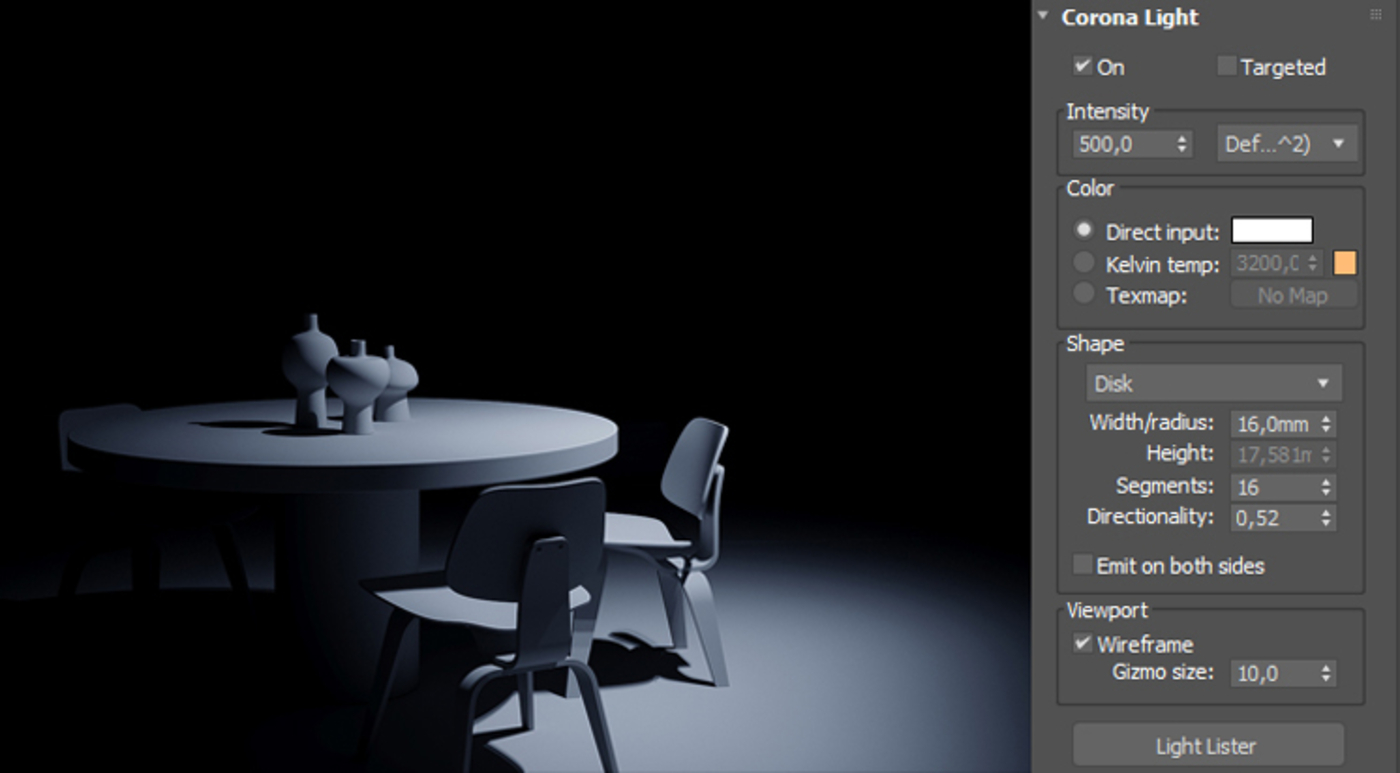Click the Height value field
Viewport: 1400px width, 773px height.
pyautogui.click(x=1274, y=455)
